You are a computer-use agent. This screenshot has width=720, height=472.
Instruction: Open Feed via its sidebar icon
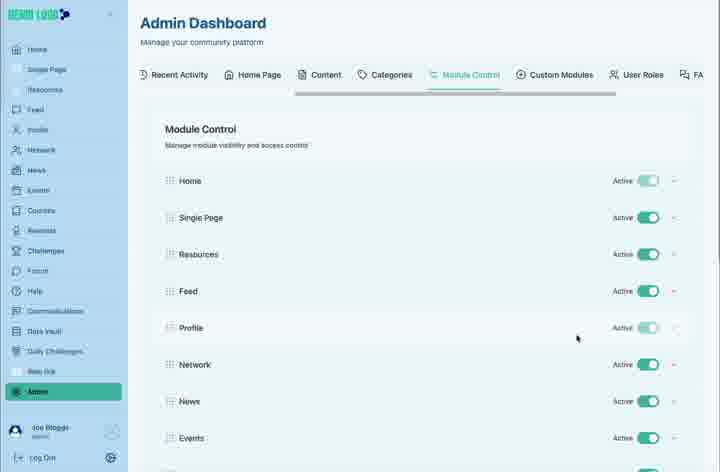pyautogui.click(x=17, y=109)
